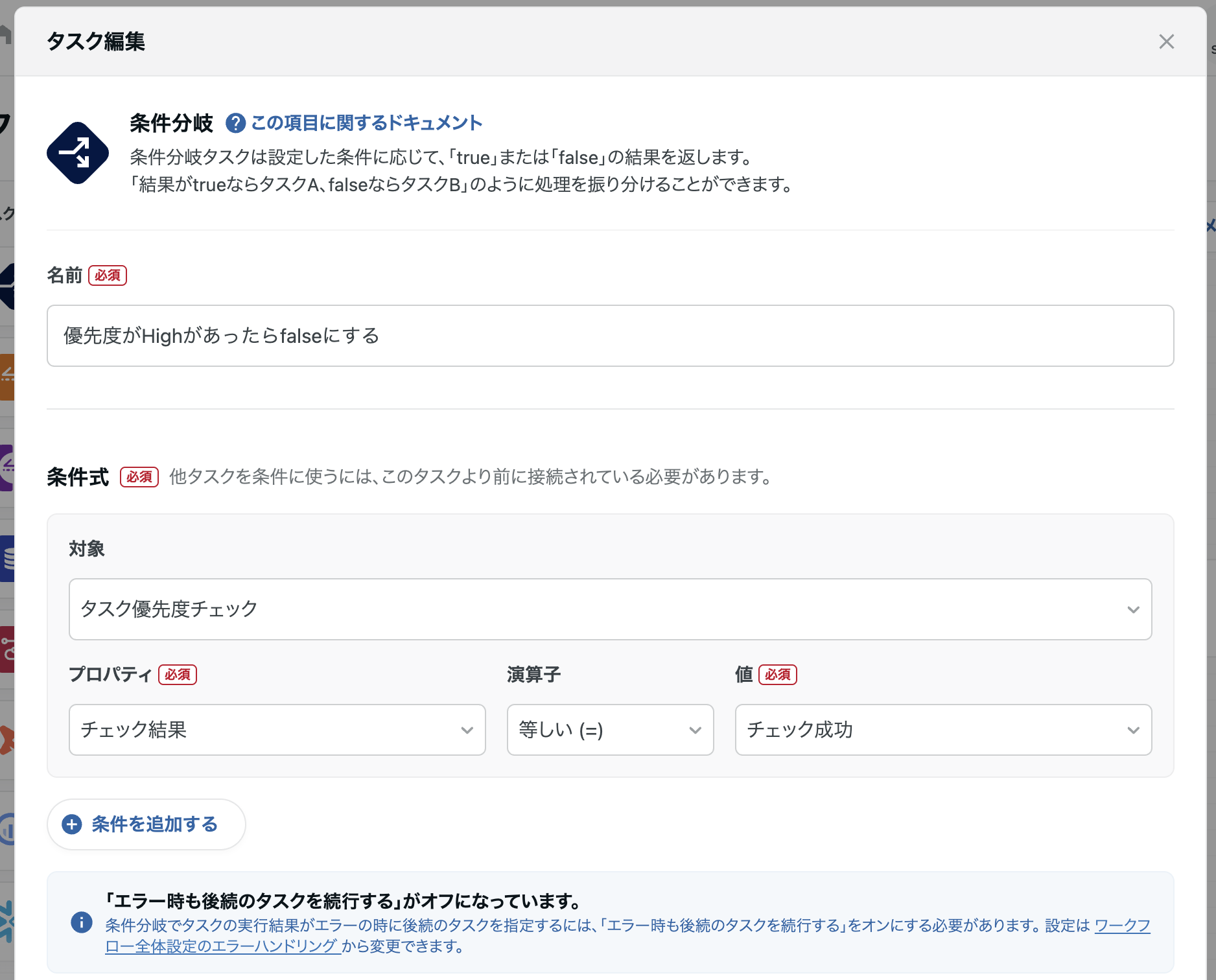The width and height of the screenshot is (1216, 980).
Task: Open the プロパティ dropdown チェック結果
Action: pos(277,730)
